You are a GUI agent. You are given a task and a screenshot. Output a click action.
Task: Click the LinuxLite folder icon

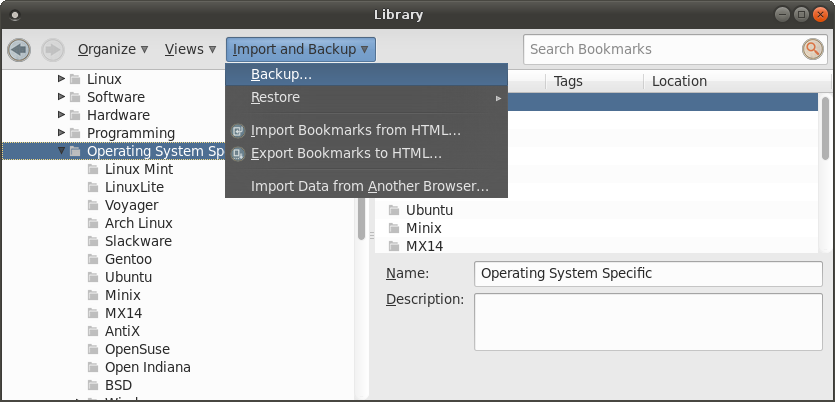tap(93, 187)
